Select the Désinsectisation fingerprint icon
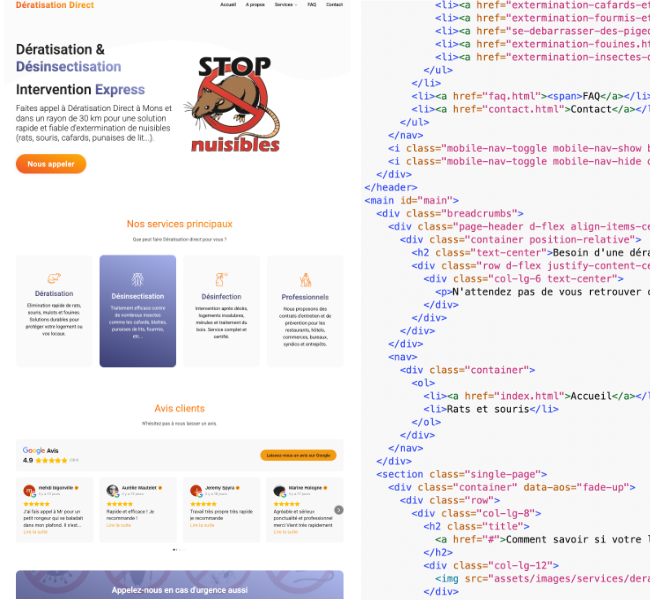This screenshot has height=600, width=650. 138,278
